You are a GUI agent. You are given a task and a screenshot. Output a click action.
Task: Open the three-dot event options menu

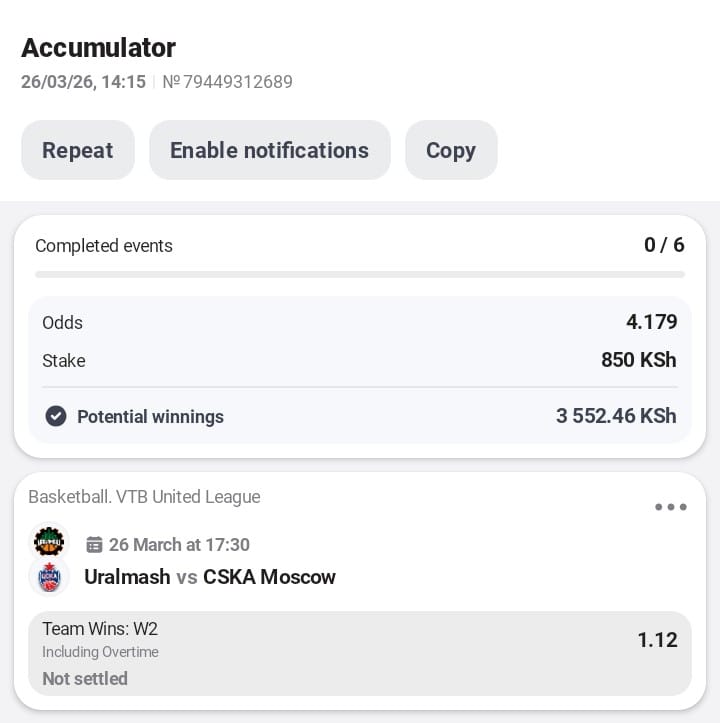coord(670,507)
